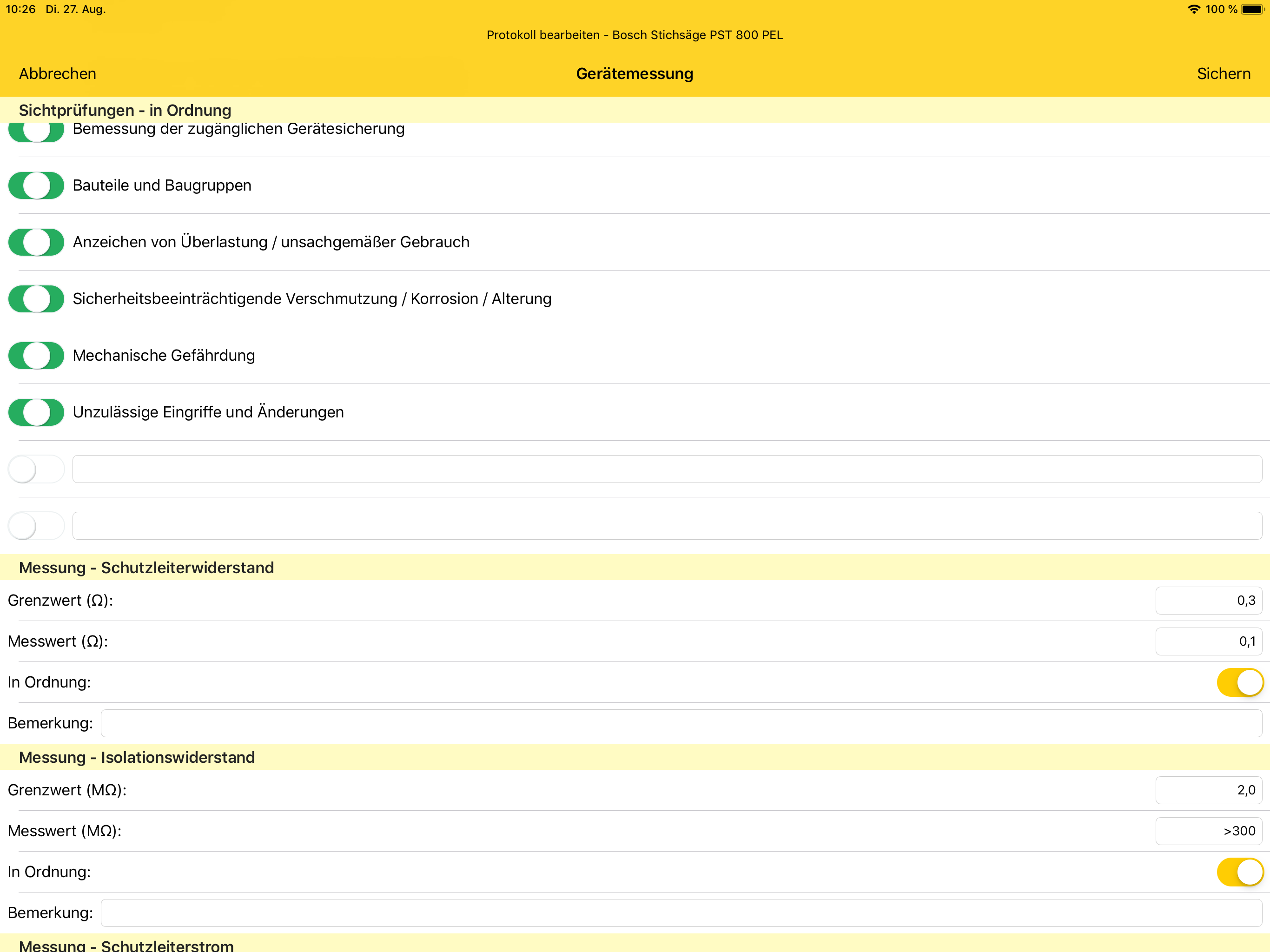Enable the blank switch above Schutzleiterwiderstand header

[x=36, y=526]
